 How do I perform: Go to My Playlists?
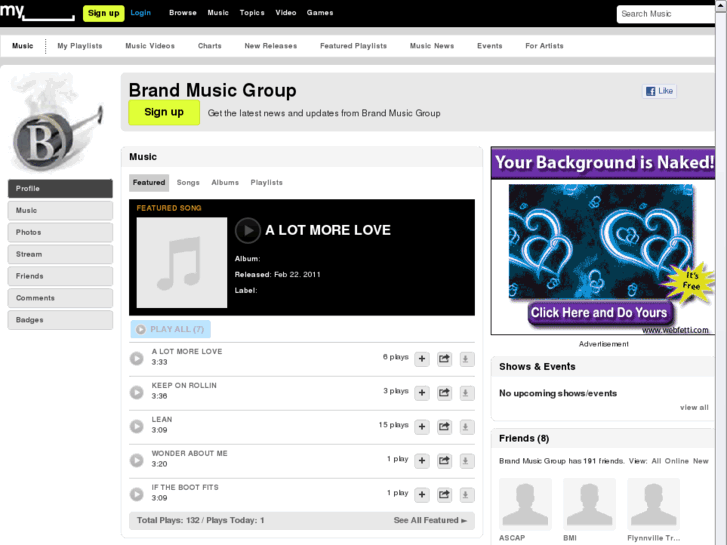pos(80,46)
